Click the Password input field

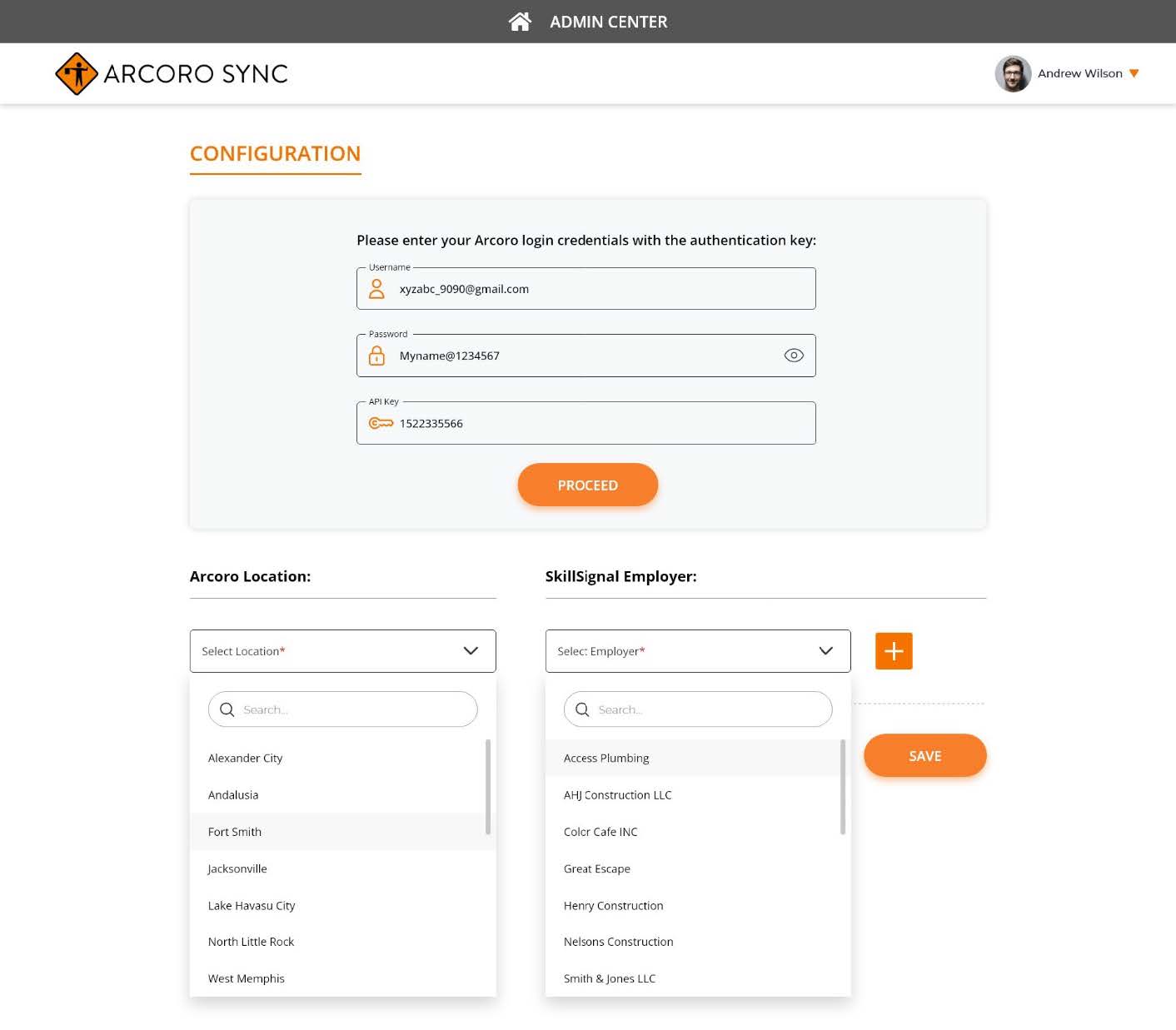tap(586, 356)
